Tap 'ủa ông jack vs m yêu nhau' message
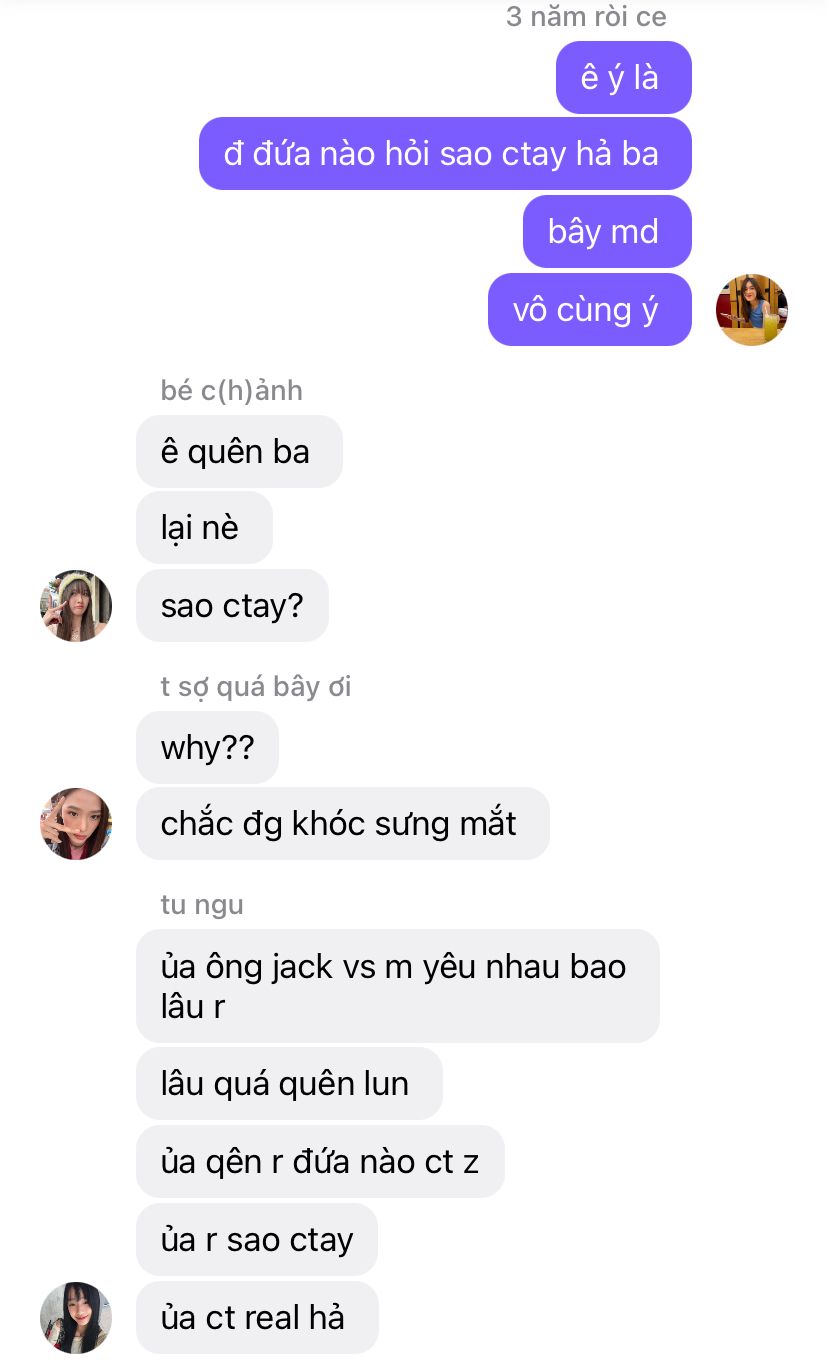The width and height of the screenshot is (828, 1370). pos(398,986)
